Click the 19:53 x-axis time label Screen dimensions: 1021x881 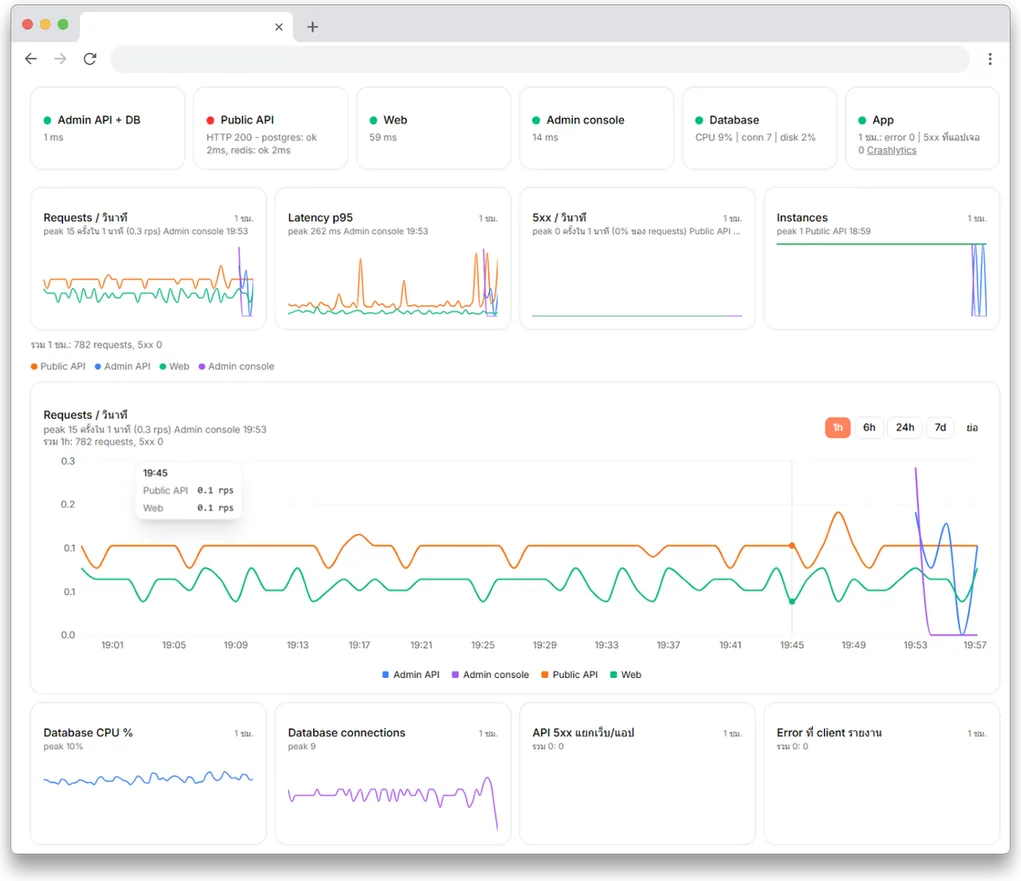[x=915, y=645]
